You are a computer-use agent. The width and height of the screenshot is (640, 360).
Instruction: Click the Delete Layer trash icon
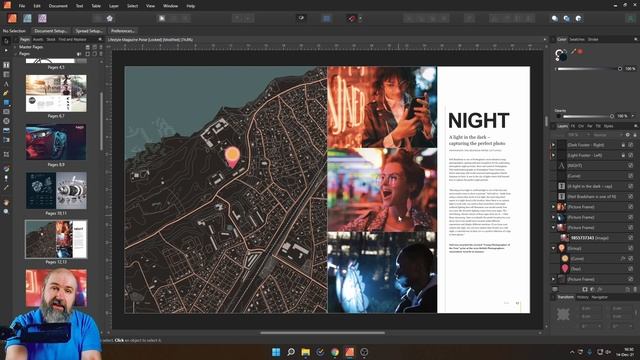tap(634, 289)
